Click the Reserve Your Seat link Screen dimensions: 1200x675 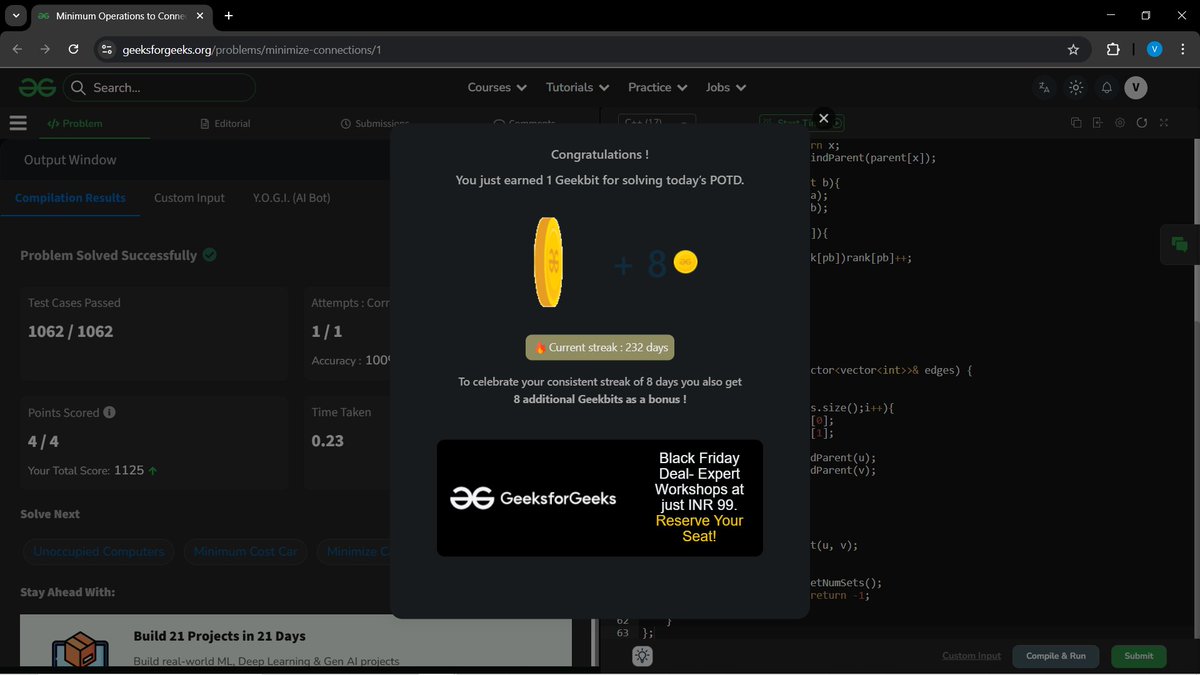[x=699, y=528]
